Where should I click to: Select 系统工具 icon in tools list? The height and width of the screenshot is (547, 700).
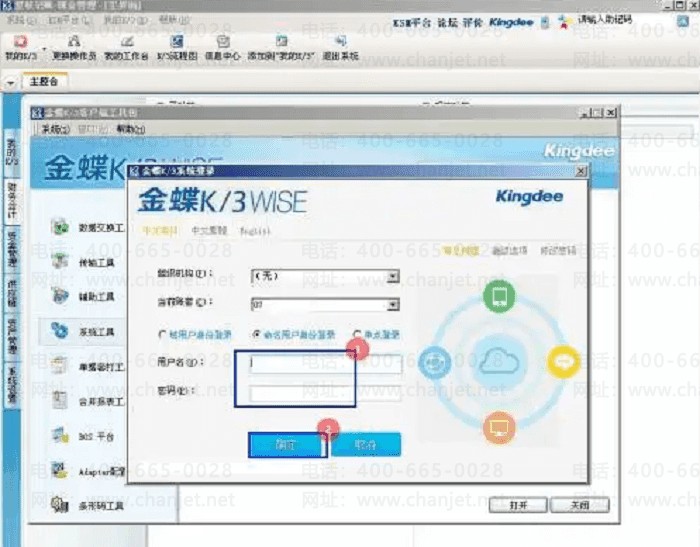[x=59, y=331]
